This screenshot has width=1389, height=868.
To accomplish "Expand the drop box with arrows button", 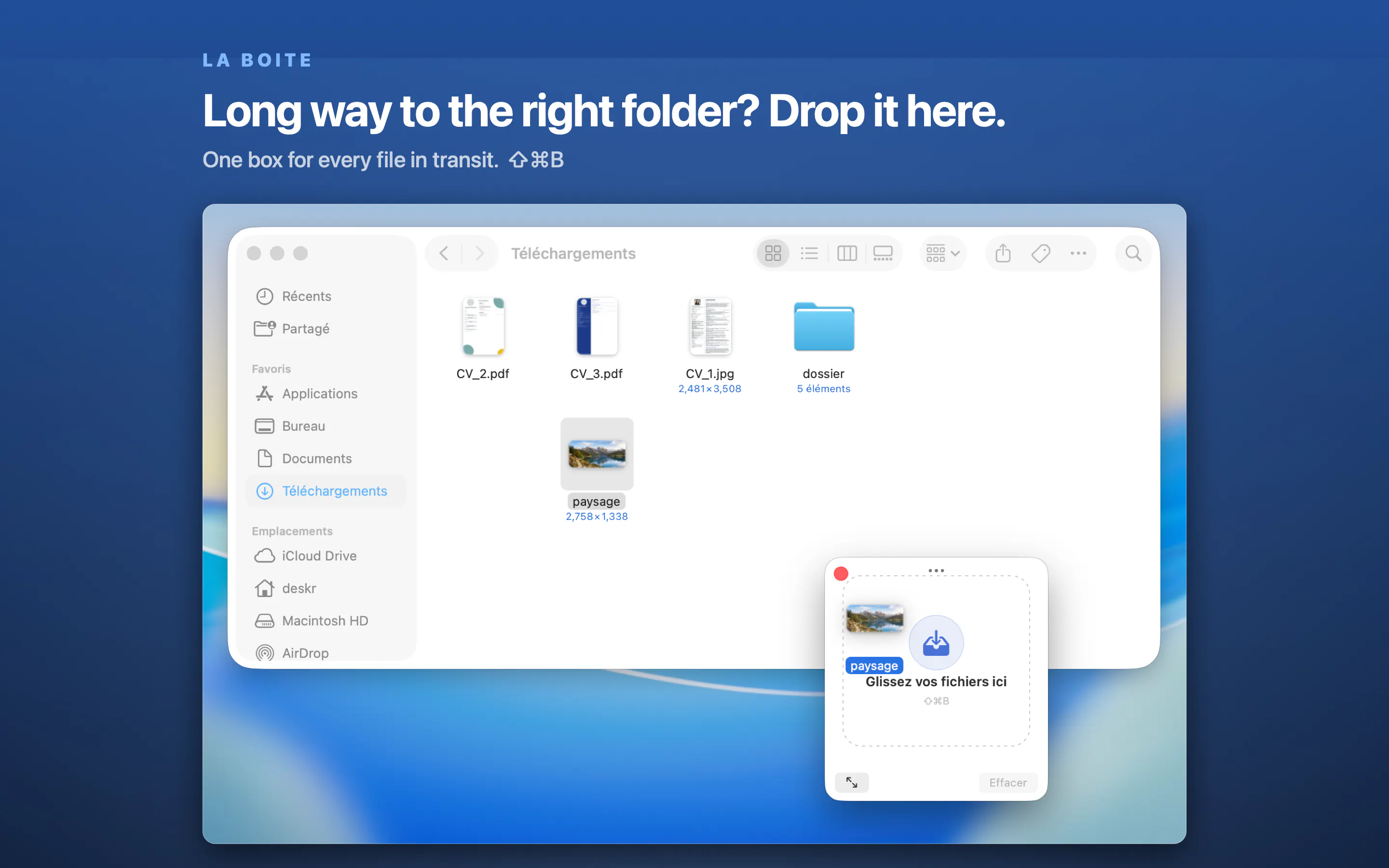I will coord(852,783).
